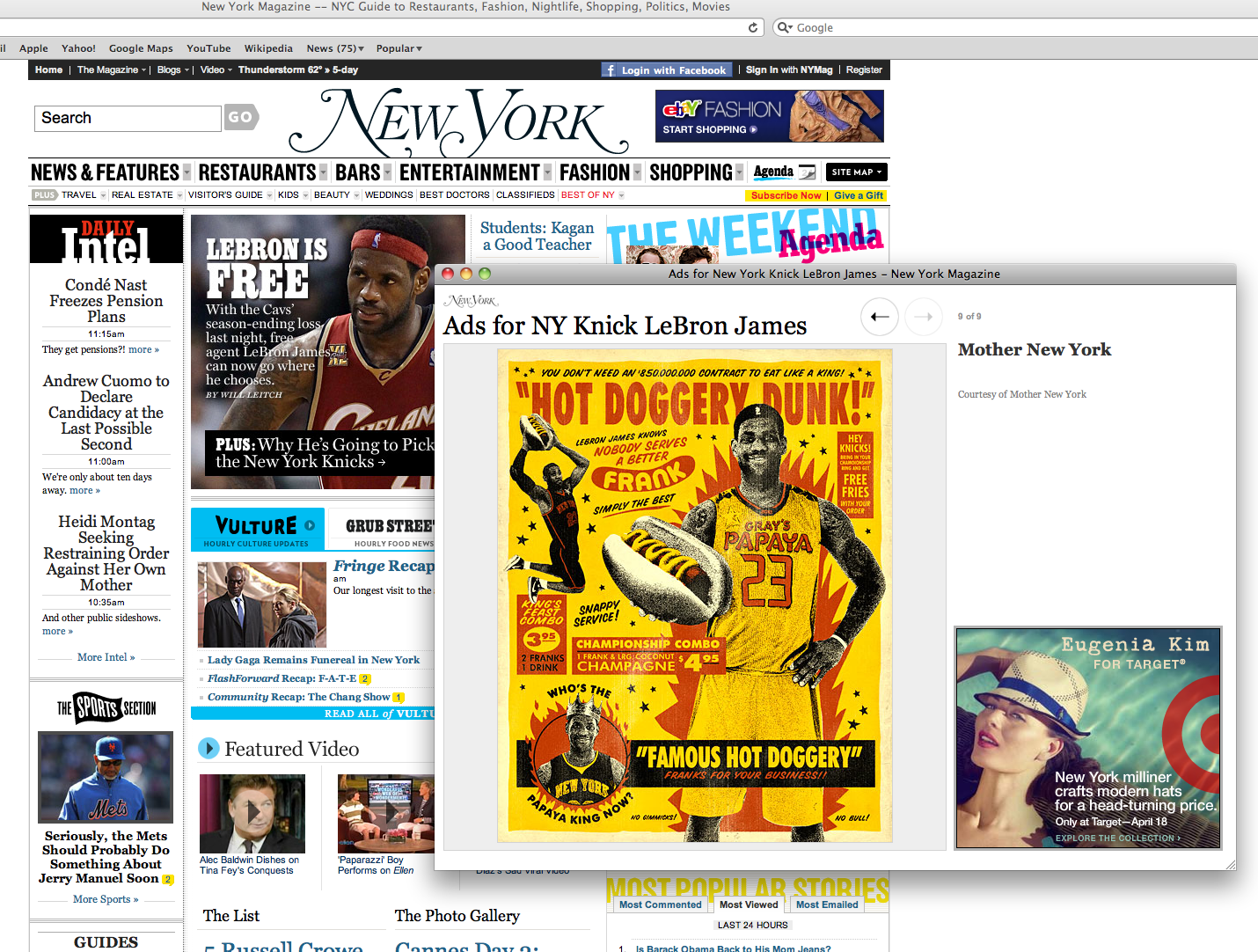Click the Google search field in browser
Viewport: 1258px width, 952px height.
click(1015, 27)
